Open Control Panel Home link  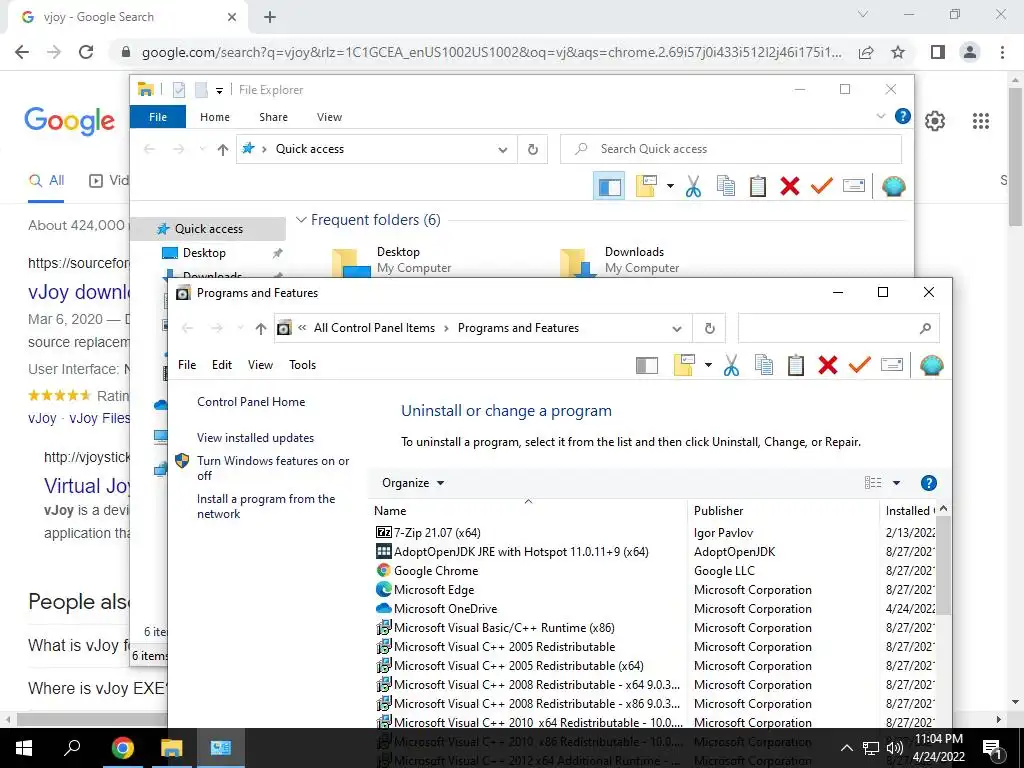tap(251, 402)
